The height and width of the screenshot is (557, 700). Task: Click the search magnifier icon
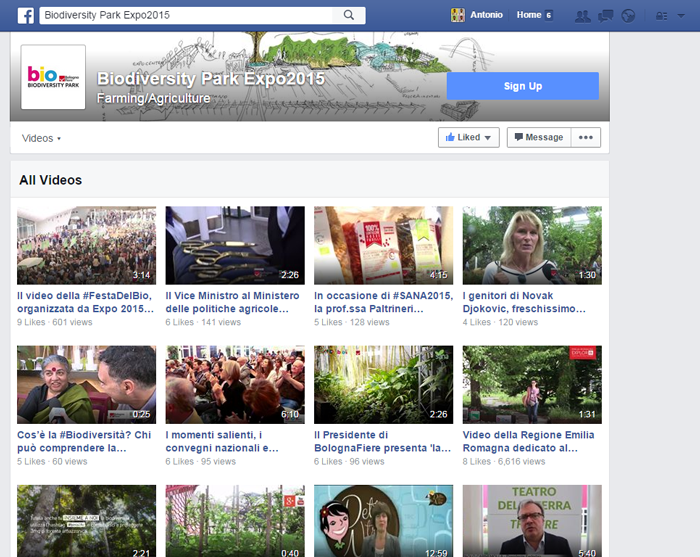point(349,15)
